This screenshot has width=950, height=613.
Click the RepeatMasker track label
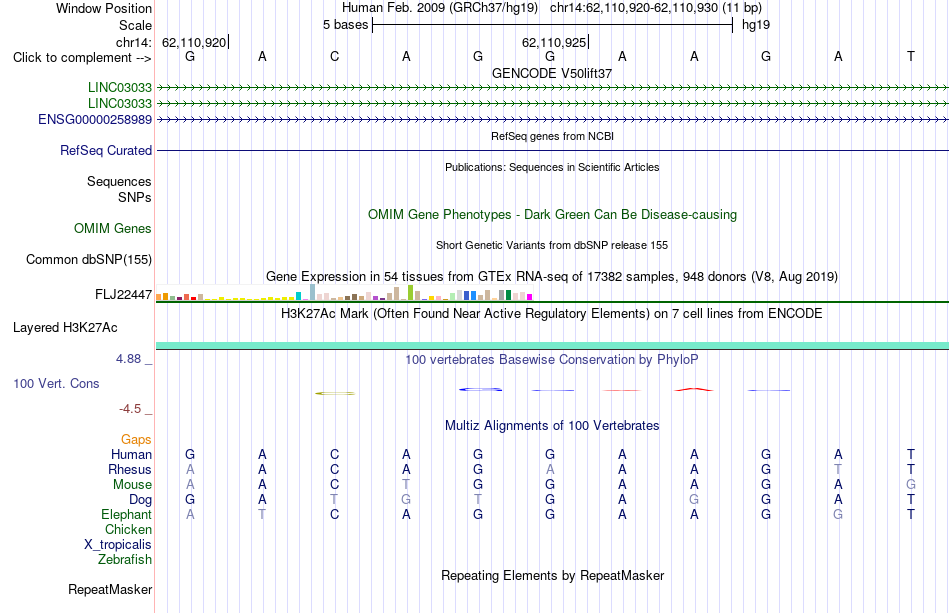(110, 589)
